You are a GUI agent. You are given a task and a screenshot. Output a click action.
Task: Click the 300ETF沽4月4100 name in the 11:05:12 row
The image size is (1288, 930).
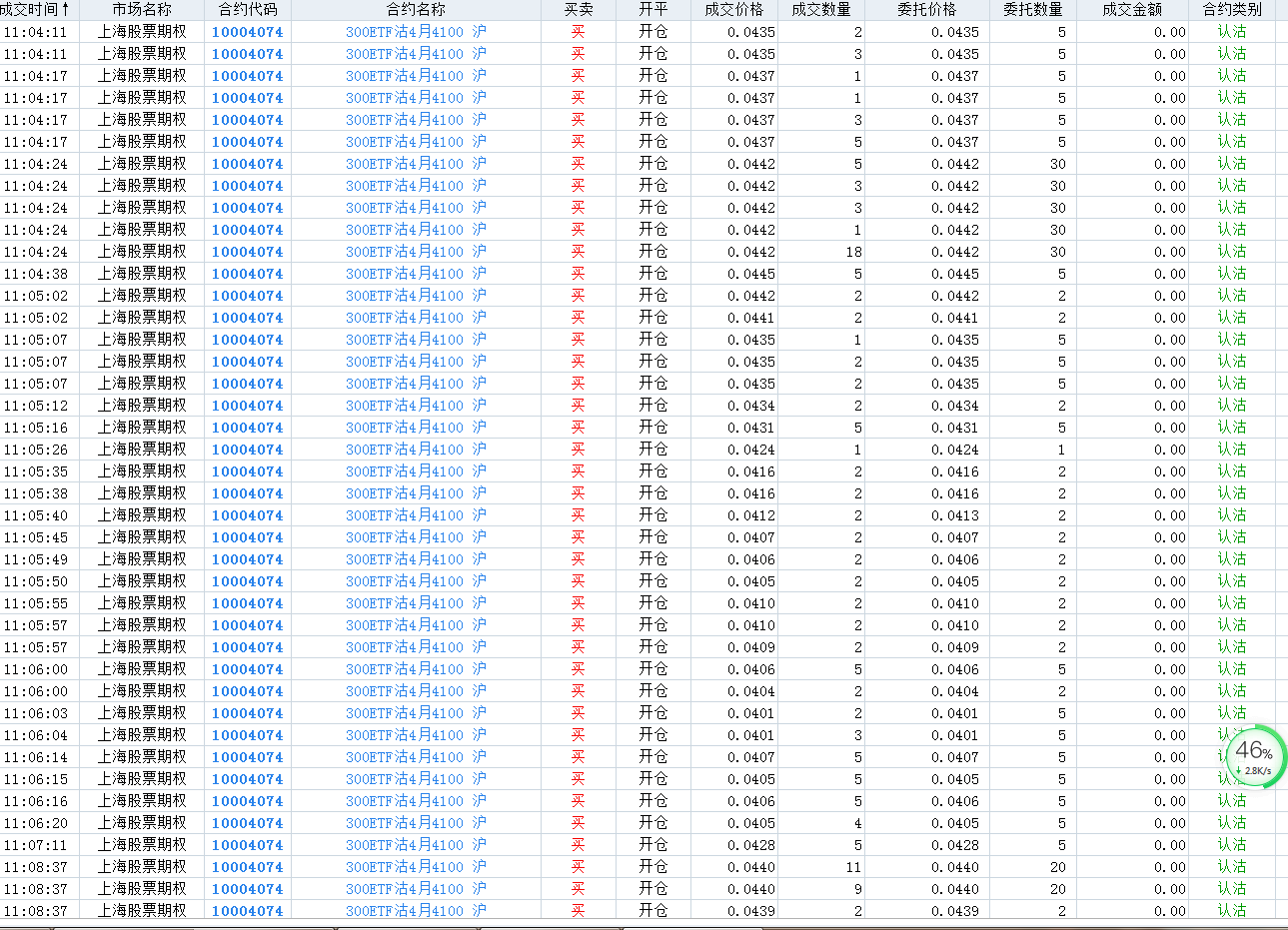click(x=416, y=406)
